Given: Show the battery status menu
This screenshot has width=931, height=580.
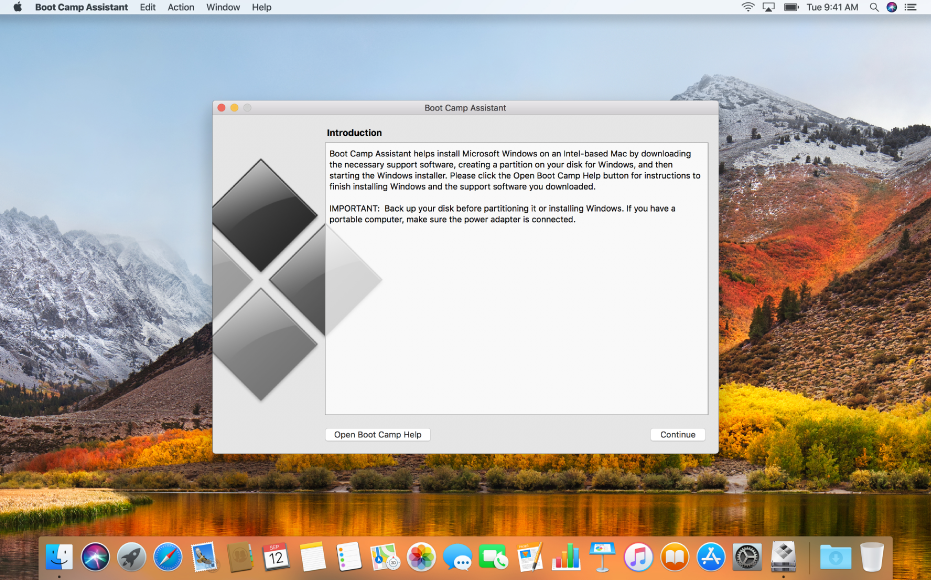Looking at the screenshot, I should point(791,7).
